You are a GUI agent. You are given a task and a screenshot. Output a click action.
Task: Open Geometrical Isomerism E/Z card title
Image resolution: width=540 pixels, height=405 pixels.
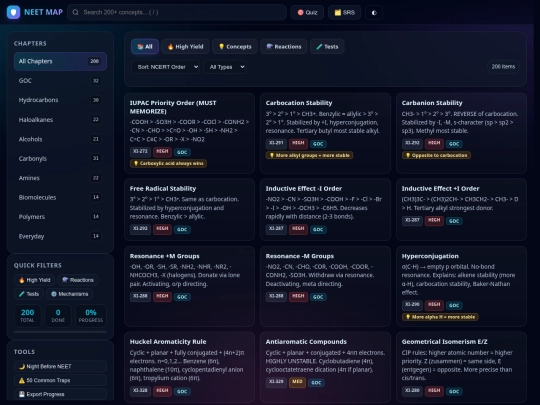pos(444,342)
